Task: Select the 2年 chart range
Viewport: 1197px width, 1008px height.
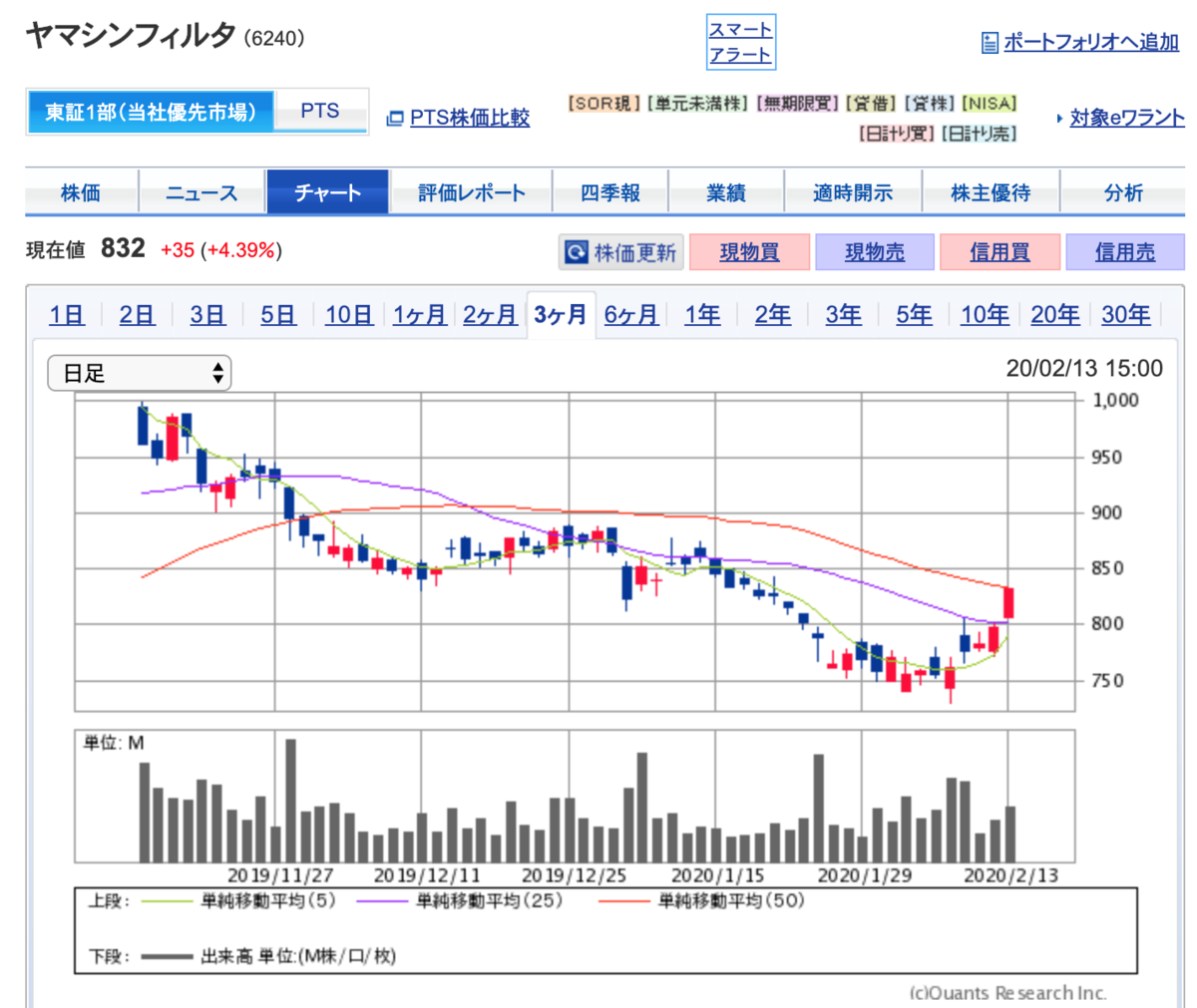Action: click(773, 315)
